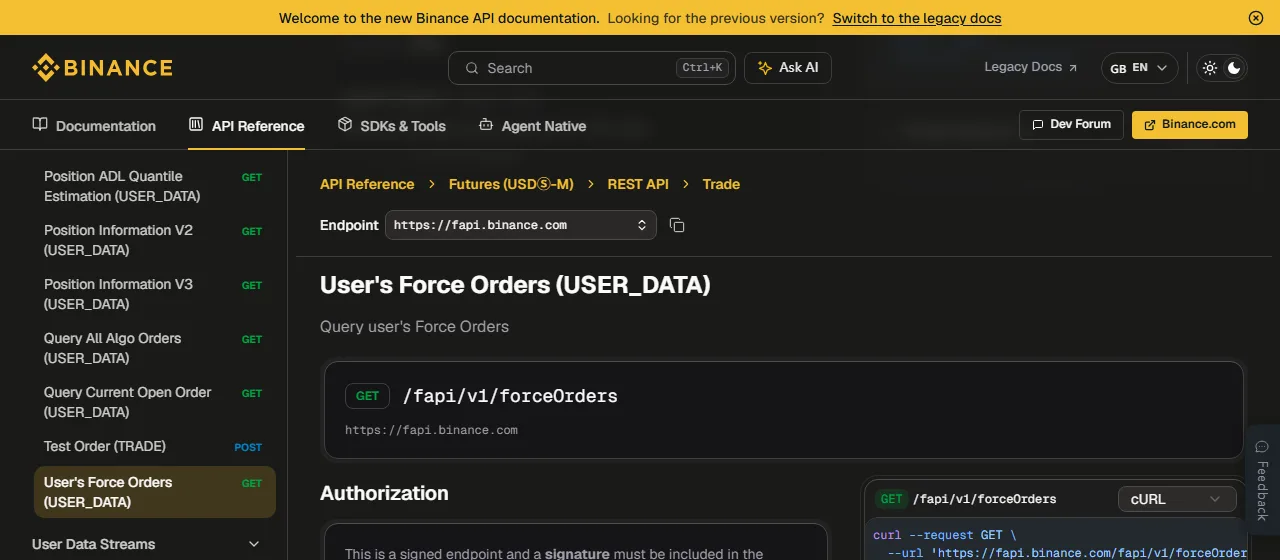Click the Ask AI sparkle icon

tap(765, 68)
